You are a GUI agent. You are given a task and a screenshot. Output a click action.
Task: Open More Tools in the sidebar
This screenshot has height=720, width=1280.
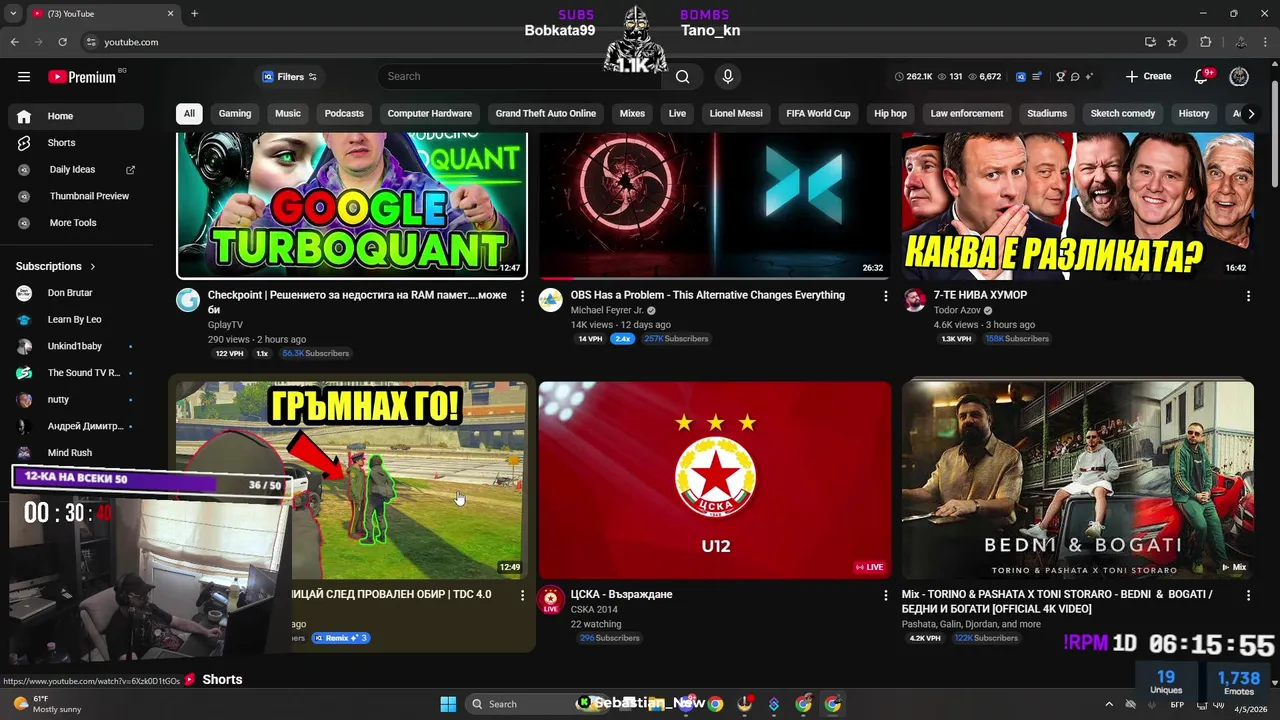point(76,223)
